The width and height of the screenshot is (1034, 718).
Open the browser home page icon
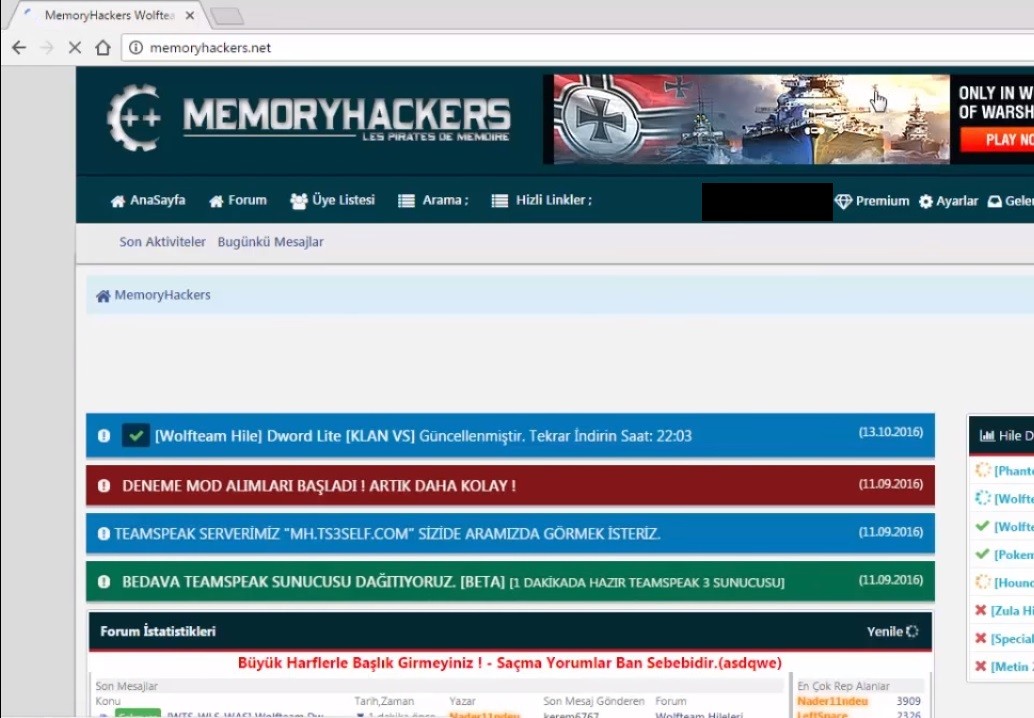pos(103,47)
